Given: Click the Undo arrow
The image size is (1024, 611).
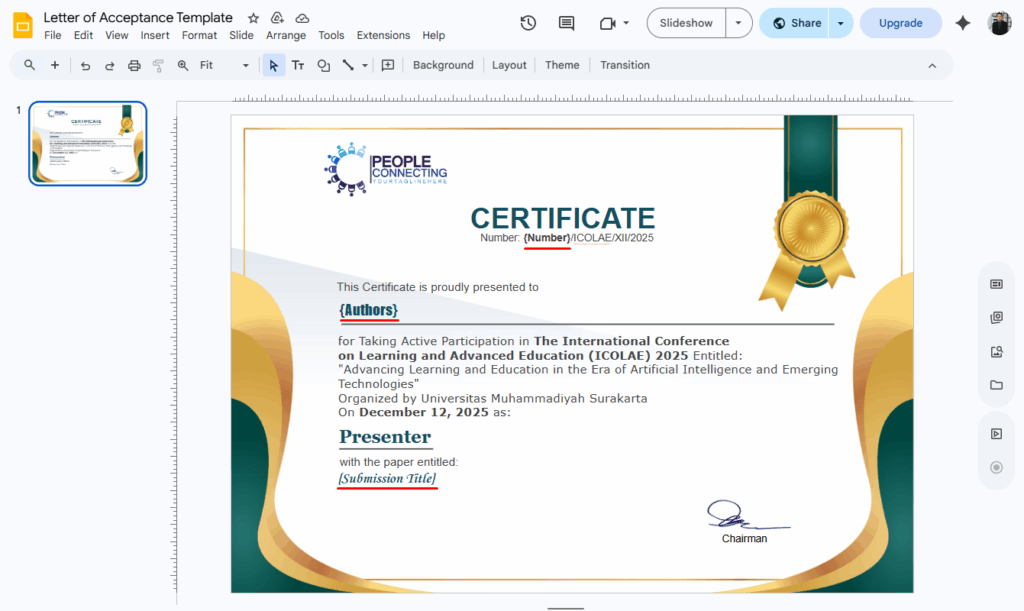Looking at the screenshot, I should [x=85, y=65].
